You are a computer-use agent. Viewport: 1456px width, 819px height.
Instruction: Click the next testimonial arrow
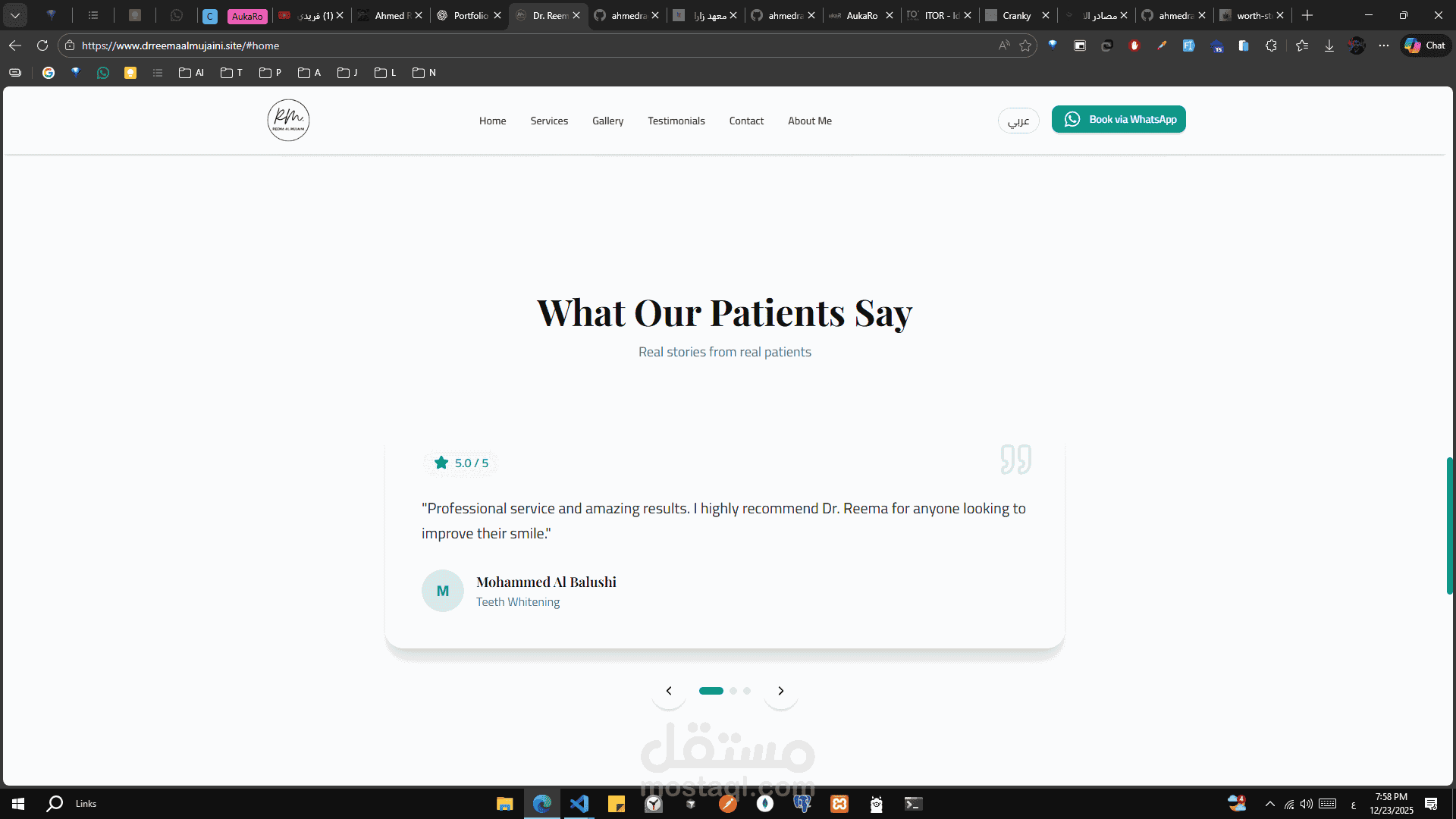click(x=780, y=691)
